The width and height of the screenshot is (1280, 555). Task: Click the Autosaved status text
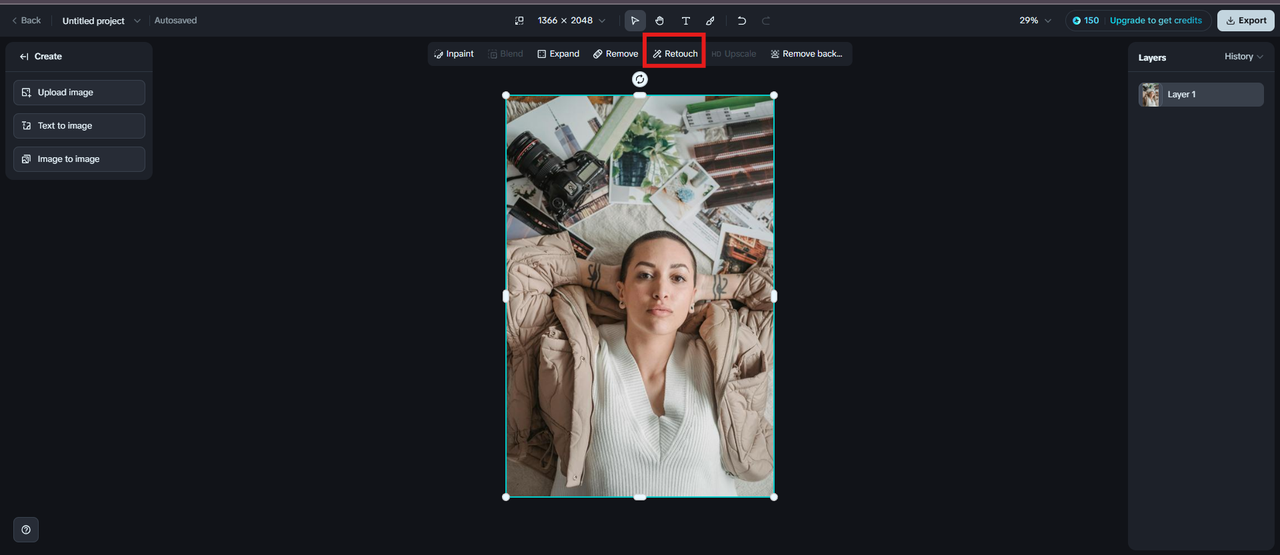[176, 20]
